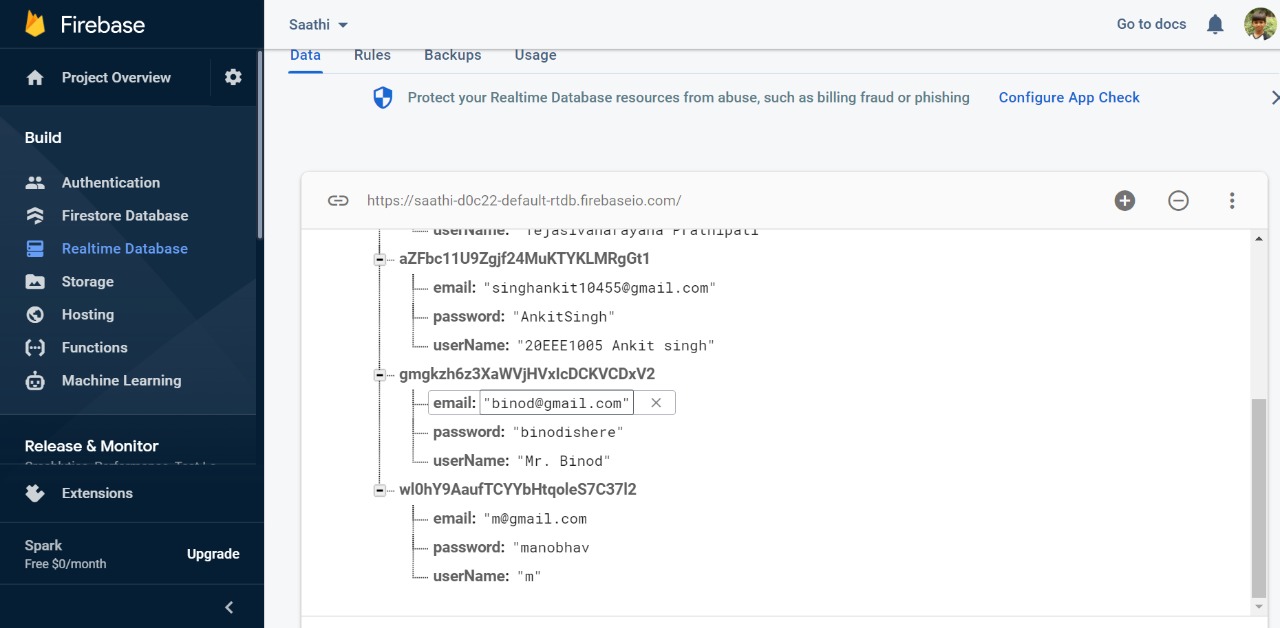The height and width of the screenshot is (628, 1280).
Task: Collapse the wl0hY9AaufTCYYbHtqoleS7C37l2 node
Action: (379, 491)
